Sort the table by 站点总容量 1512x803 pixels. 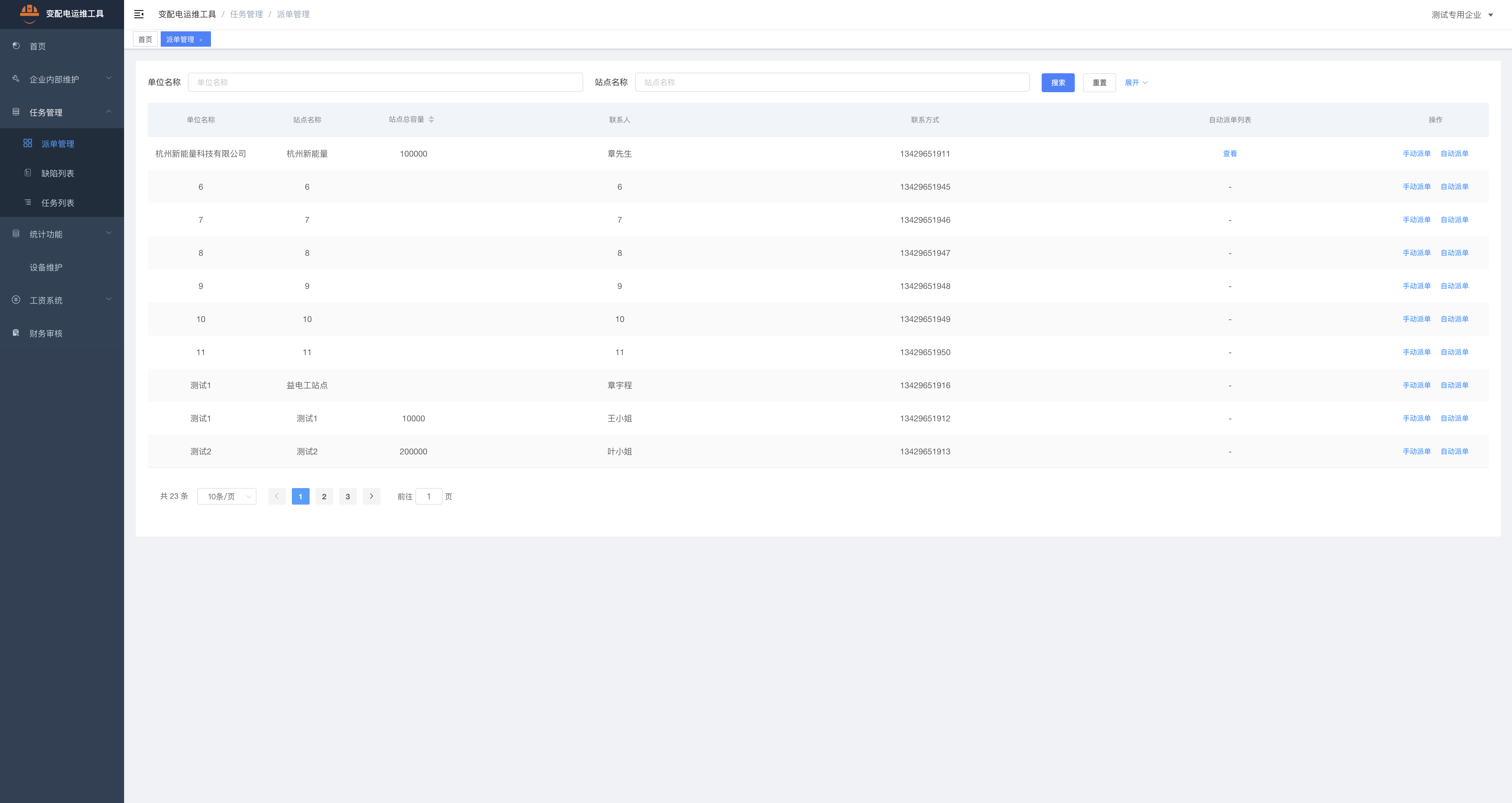pyautogui.click(x=431, y=119)
